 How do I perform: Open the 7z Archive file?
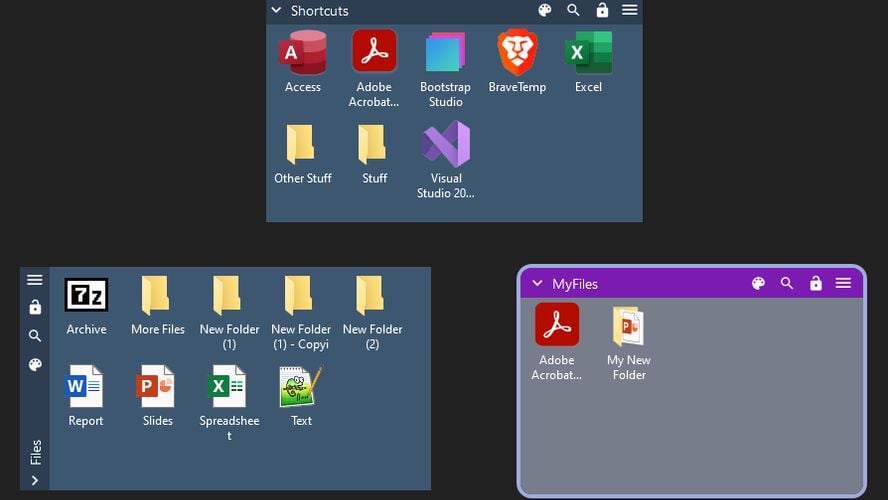[86, 295]
